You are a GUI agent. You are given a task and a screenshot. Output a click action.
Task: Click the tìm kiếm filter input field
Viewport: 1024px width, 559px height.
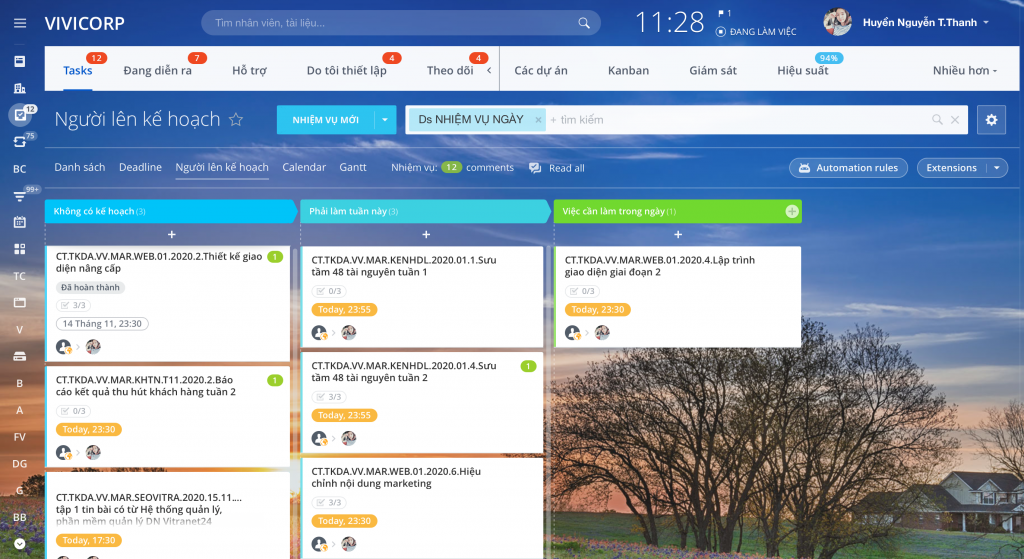[x=738, y=120]
